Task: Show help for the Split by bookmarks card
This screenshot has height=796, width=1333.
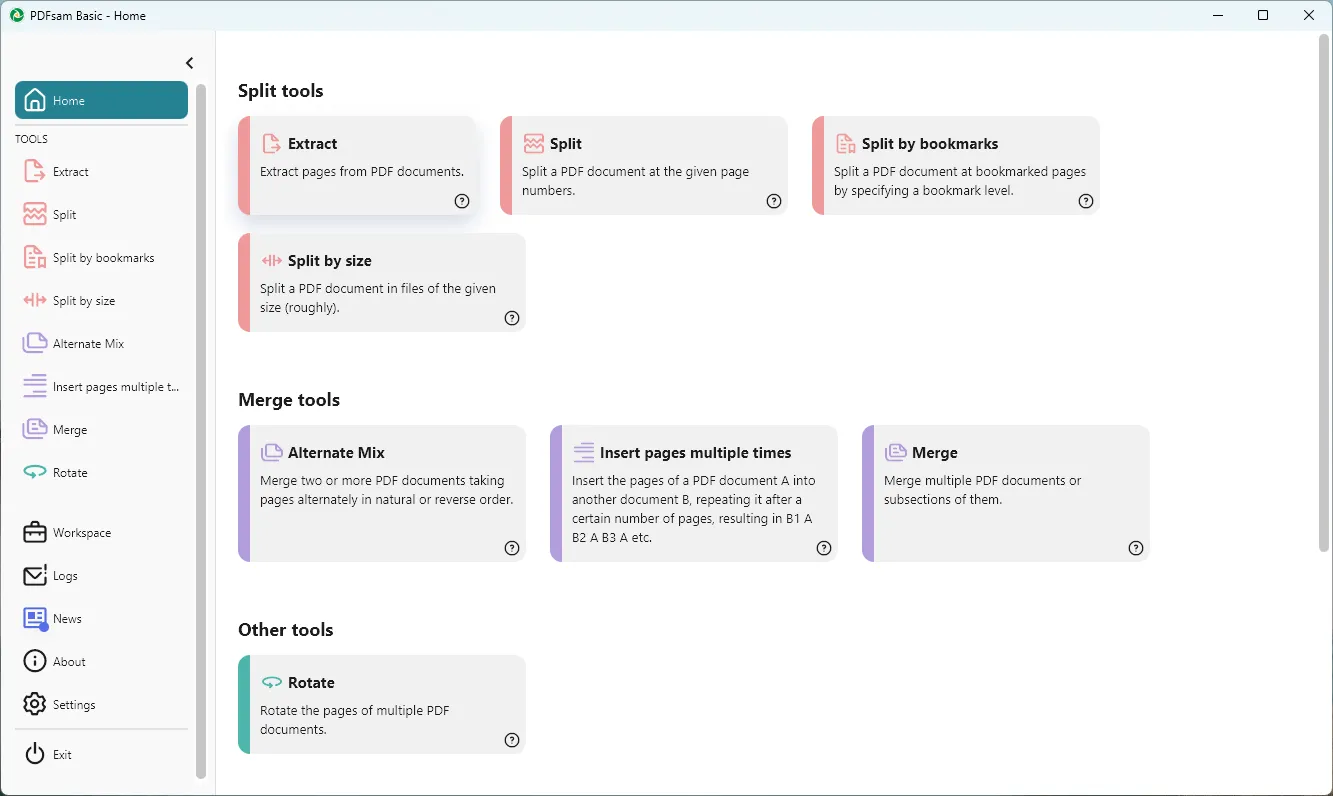Action: click(1086, 201)
